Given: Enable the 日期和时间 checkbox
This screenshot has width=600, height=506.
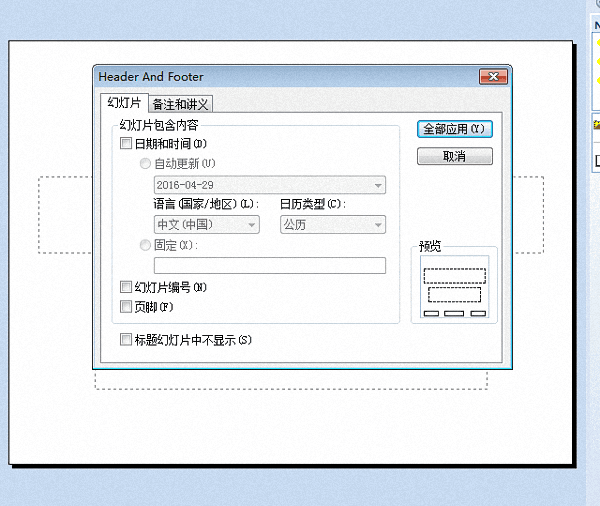Looking at the screenshot, I should [x=126, y=144].
